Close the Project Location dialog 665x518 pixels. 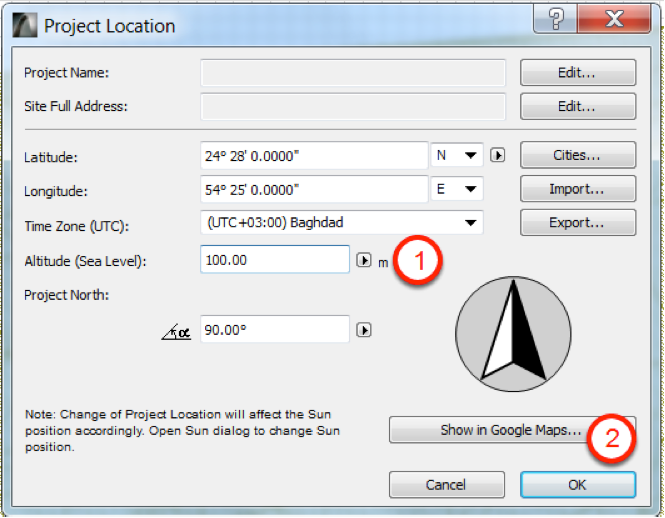(614, 19)
